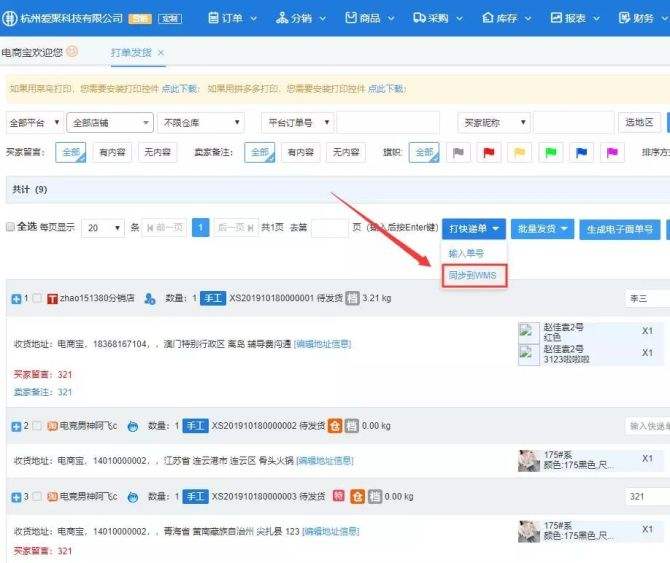Tick checkbox for order XS201910180000002
The height and width of the screenshot is (563, 670).
click(x=38, y=425)
